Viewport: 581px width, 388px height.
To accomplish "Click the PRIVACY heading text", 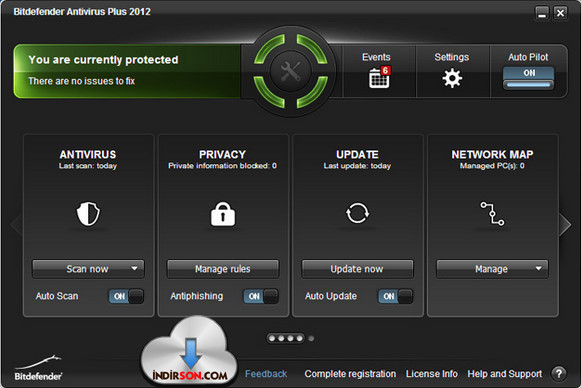I will [x=222, y=155].
